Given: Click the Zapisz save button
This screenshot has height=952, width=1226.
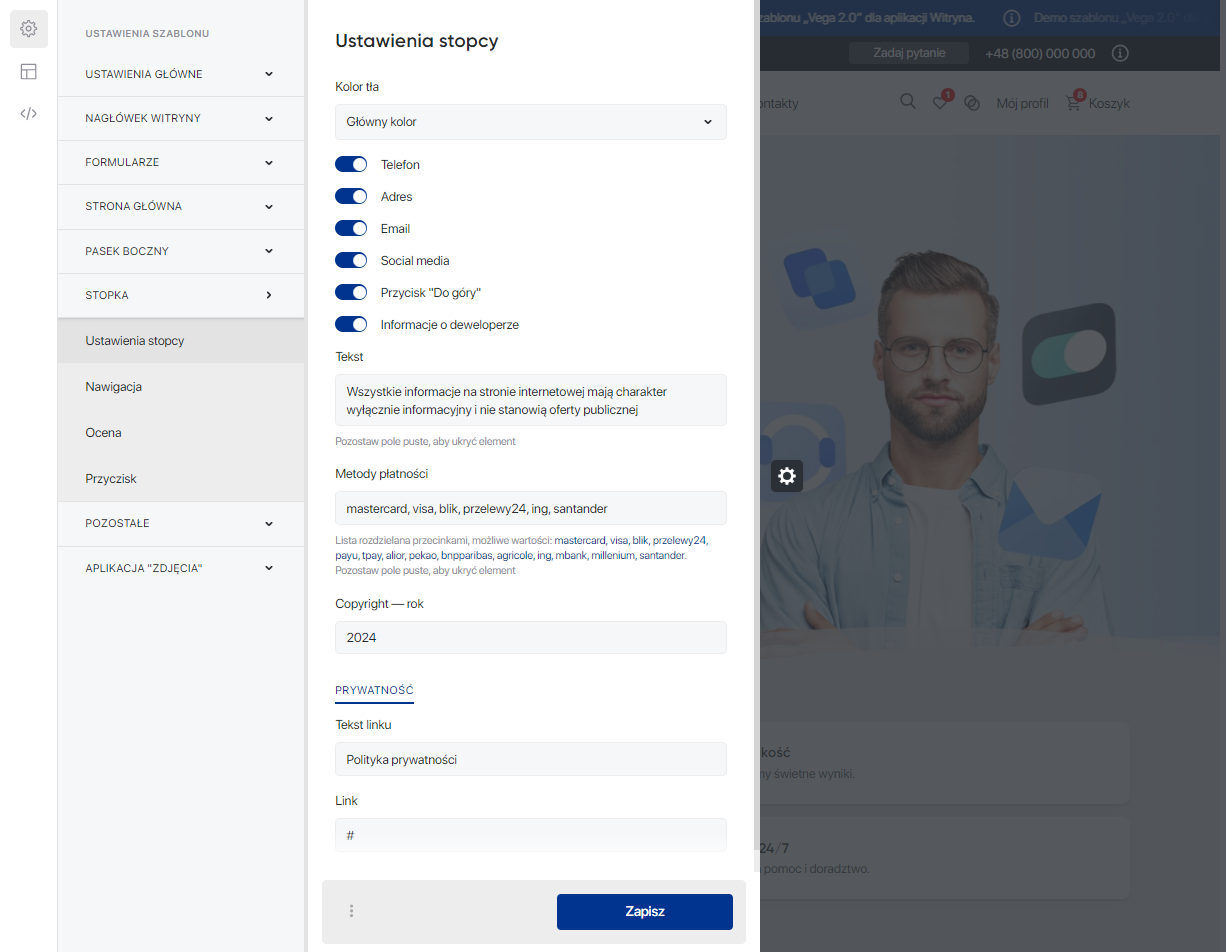Looking at the screenshot, I should (644, 912).
